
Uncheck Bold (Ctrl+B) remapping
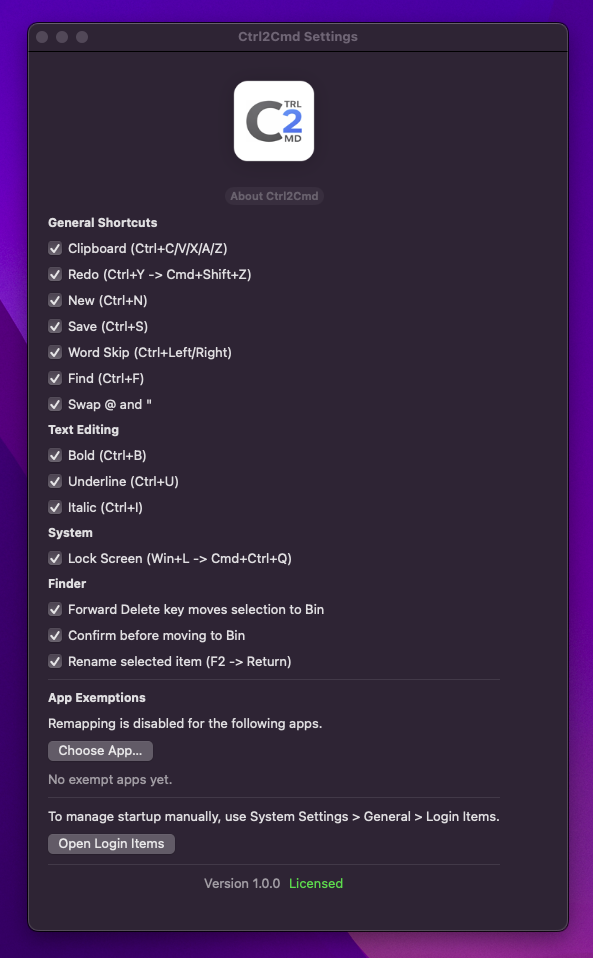(55, 455)
